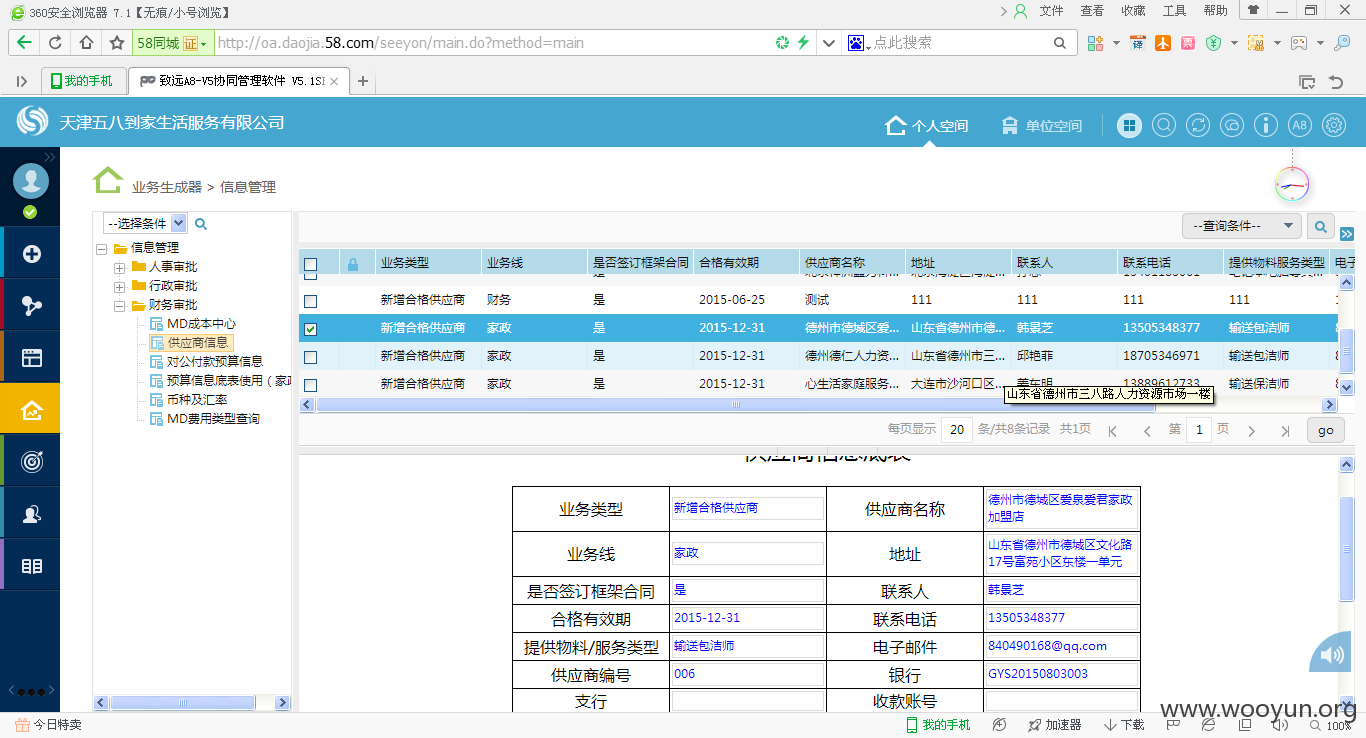Image resolution: width=1366 pixels, height=738 pixels.
Task: Click the go page button
Action: [1326, 430]
